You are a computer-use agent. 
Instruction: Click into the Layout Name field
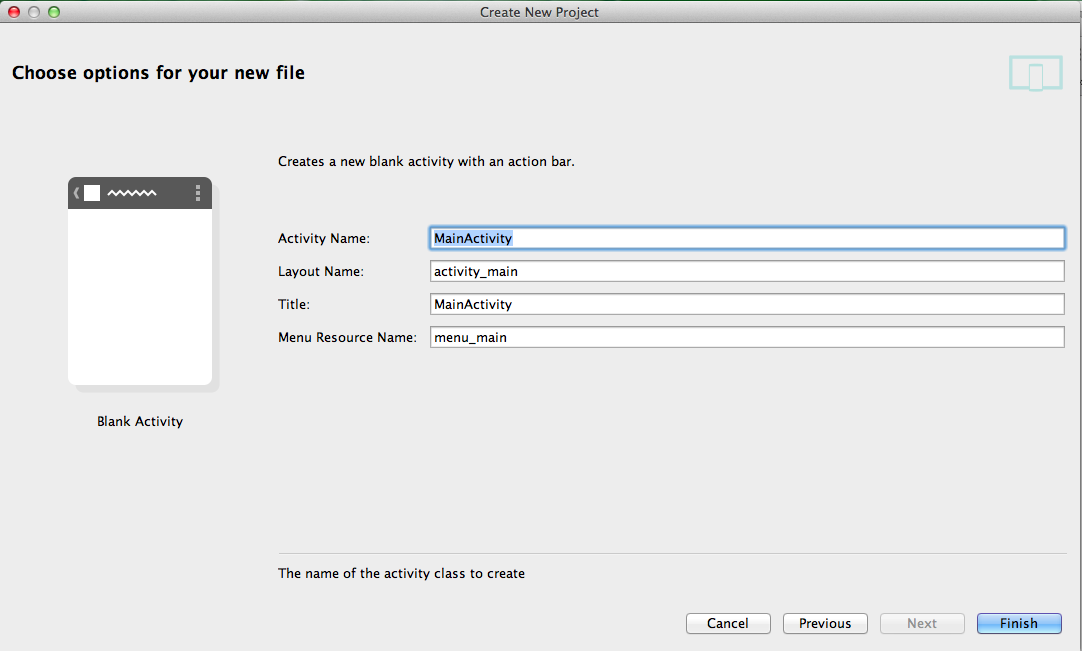click(x=746, y=271)
